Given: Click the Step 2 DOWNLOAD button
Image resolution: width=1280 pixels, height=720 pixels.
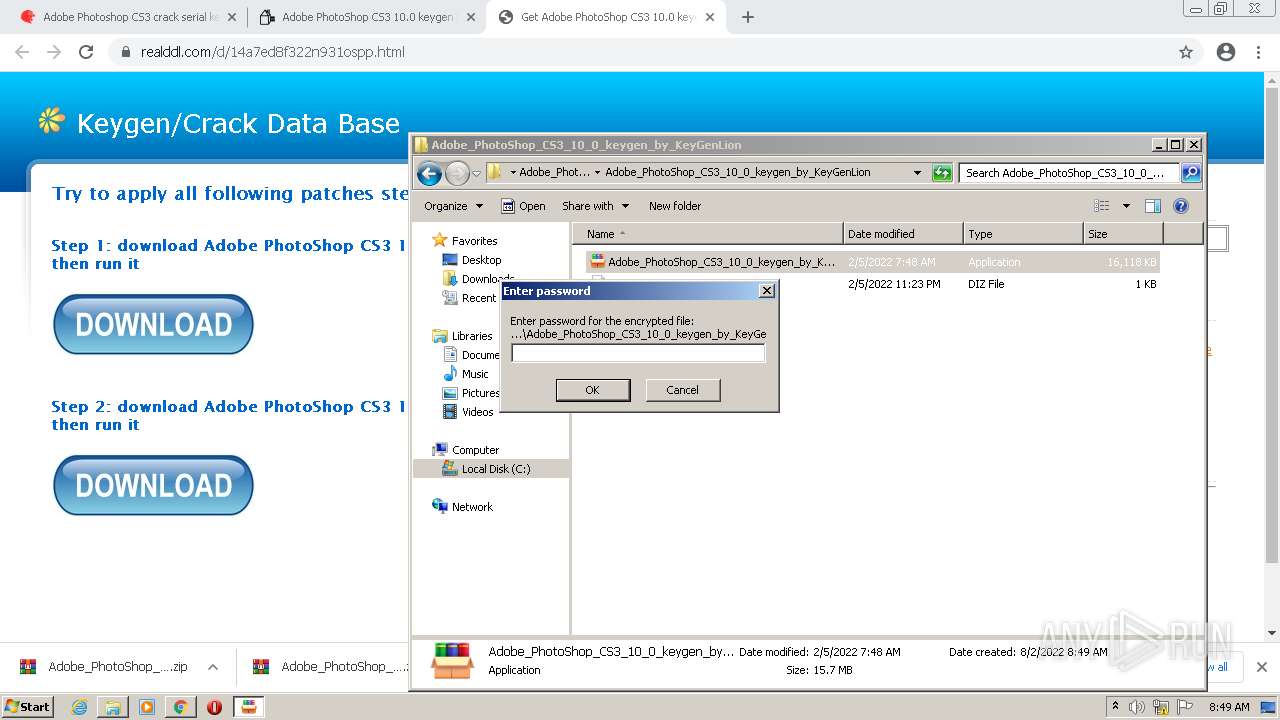Looking at the screenshot, I should (153, 485).
